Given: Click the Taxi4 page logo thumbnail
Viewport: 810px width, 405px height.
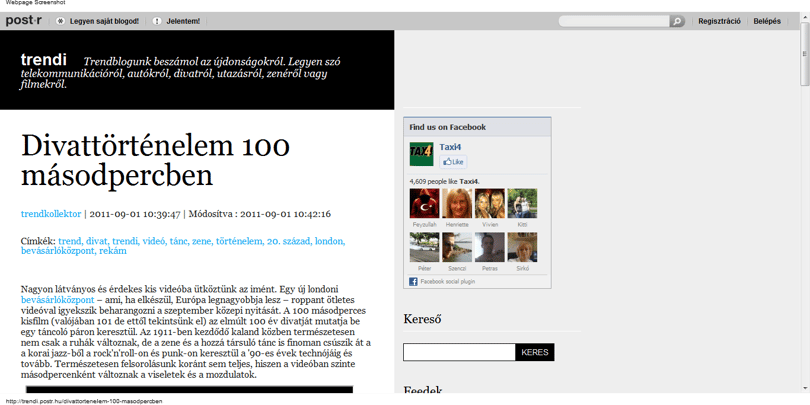Looking at the screenshot, I should tap(422, 154).
